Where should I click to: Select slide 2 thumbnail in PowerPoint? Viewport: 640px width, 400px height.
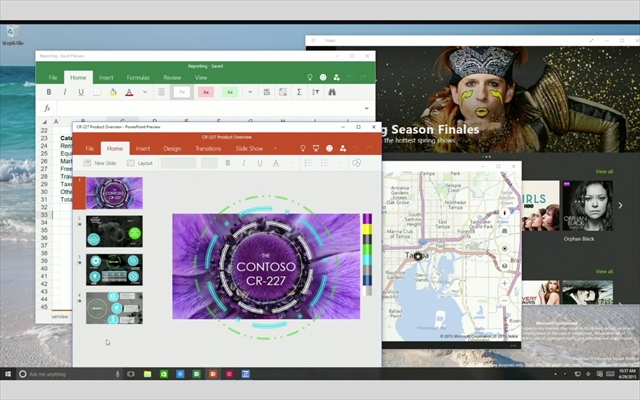(x=114, y=231)
